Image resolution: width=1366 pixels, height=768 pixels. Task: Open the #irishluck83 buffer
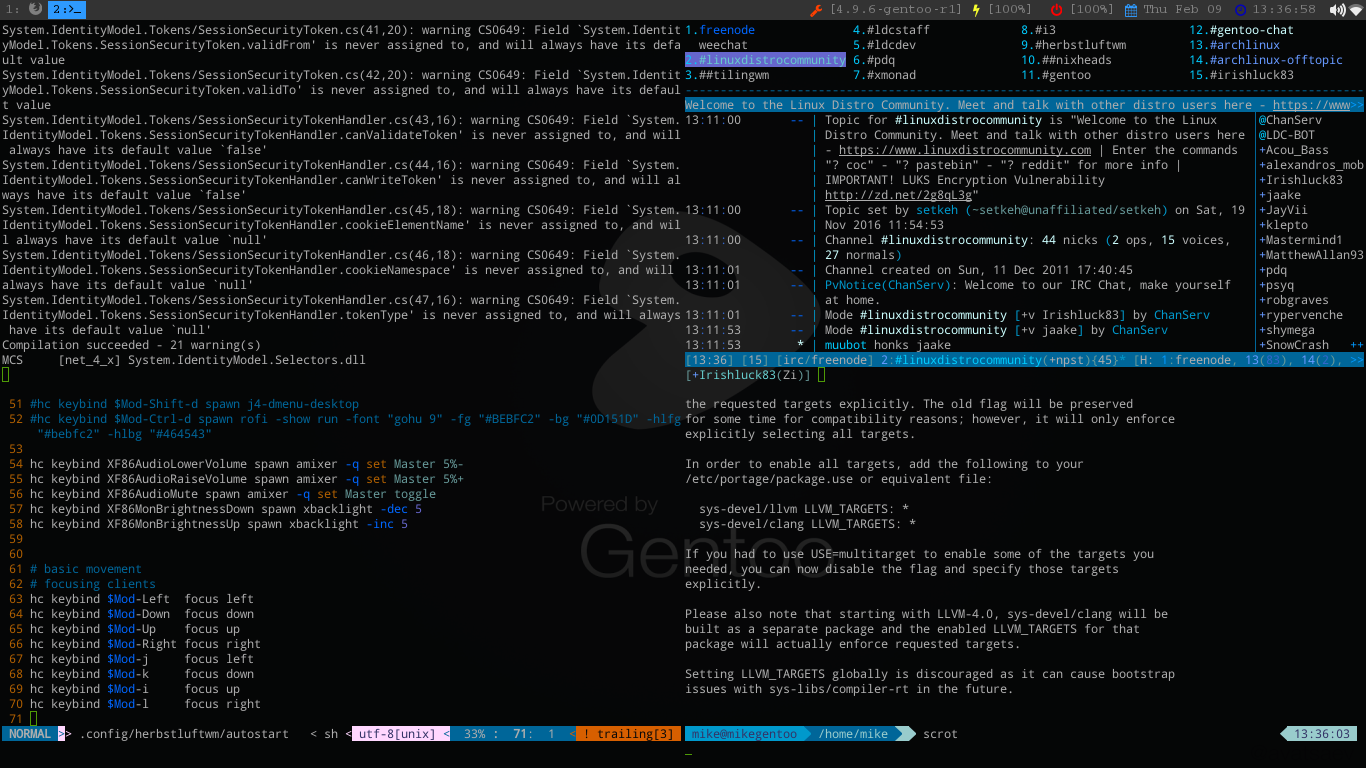click(x=1241, y=75)
